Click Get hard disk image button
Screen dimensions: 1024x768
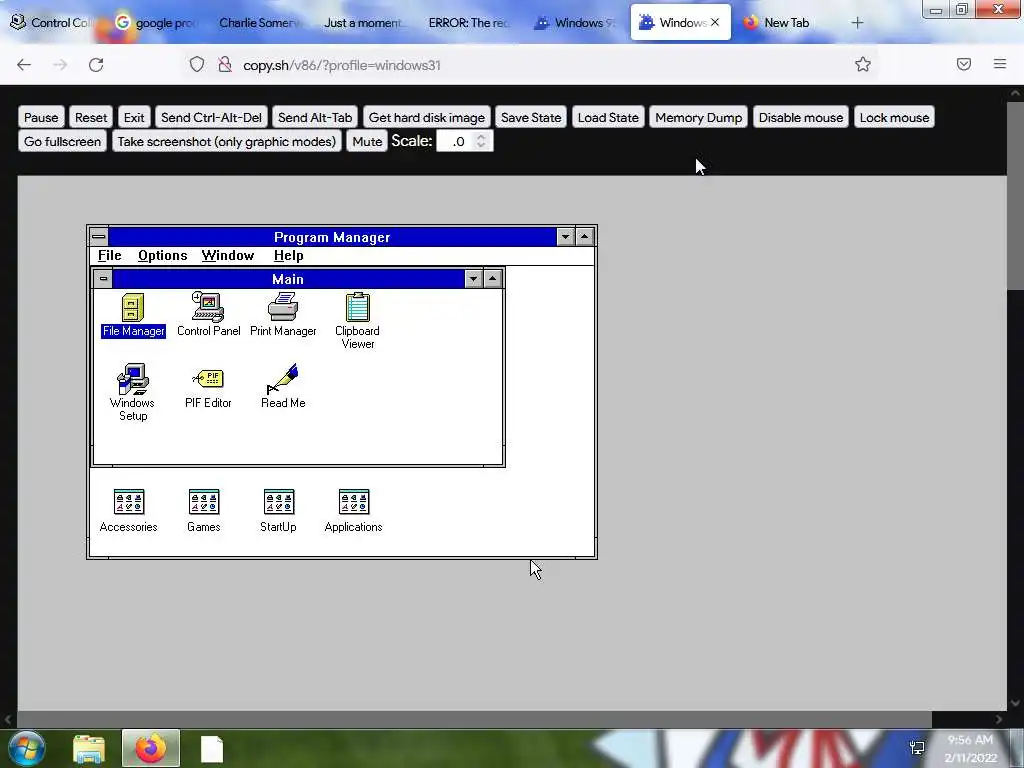pos(426,118)
